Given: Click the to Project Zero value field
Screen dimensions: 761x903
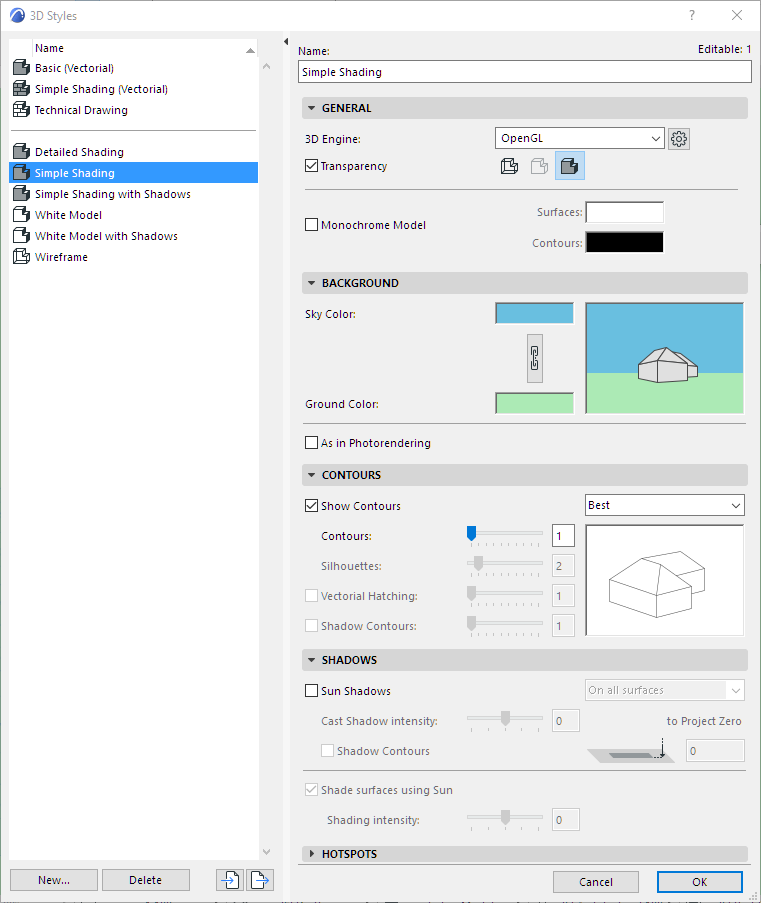Looking at the screenshot, I should click(x=715, y=751).
